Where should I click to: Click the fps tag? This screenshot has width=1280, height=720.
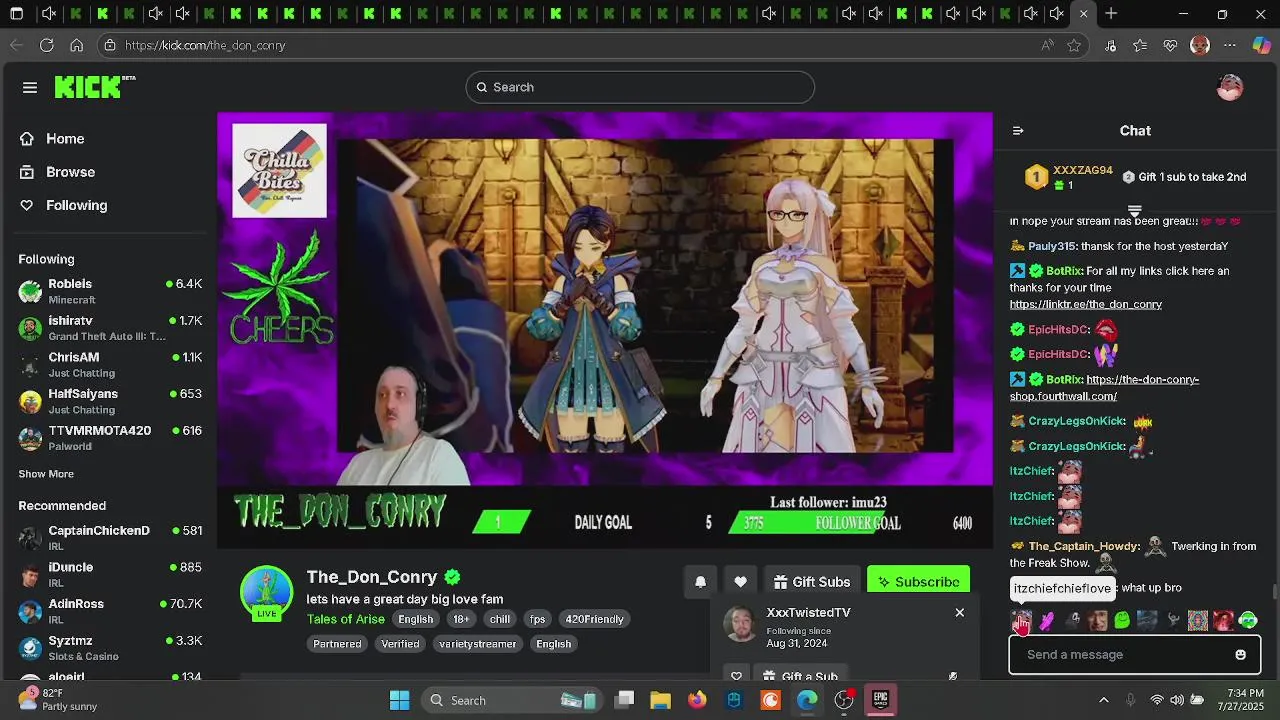(x=538, y=619)
